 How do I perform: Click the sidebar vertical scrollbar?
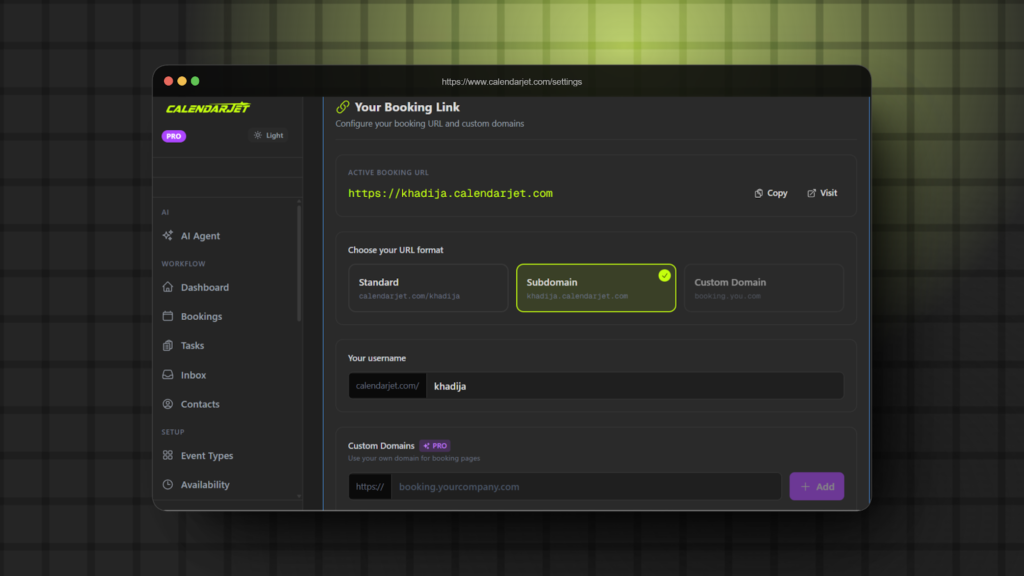299,262
